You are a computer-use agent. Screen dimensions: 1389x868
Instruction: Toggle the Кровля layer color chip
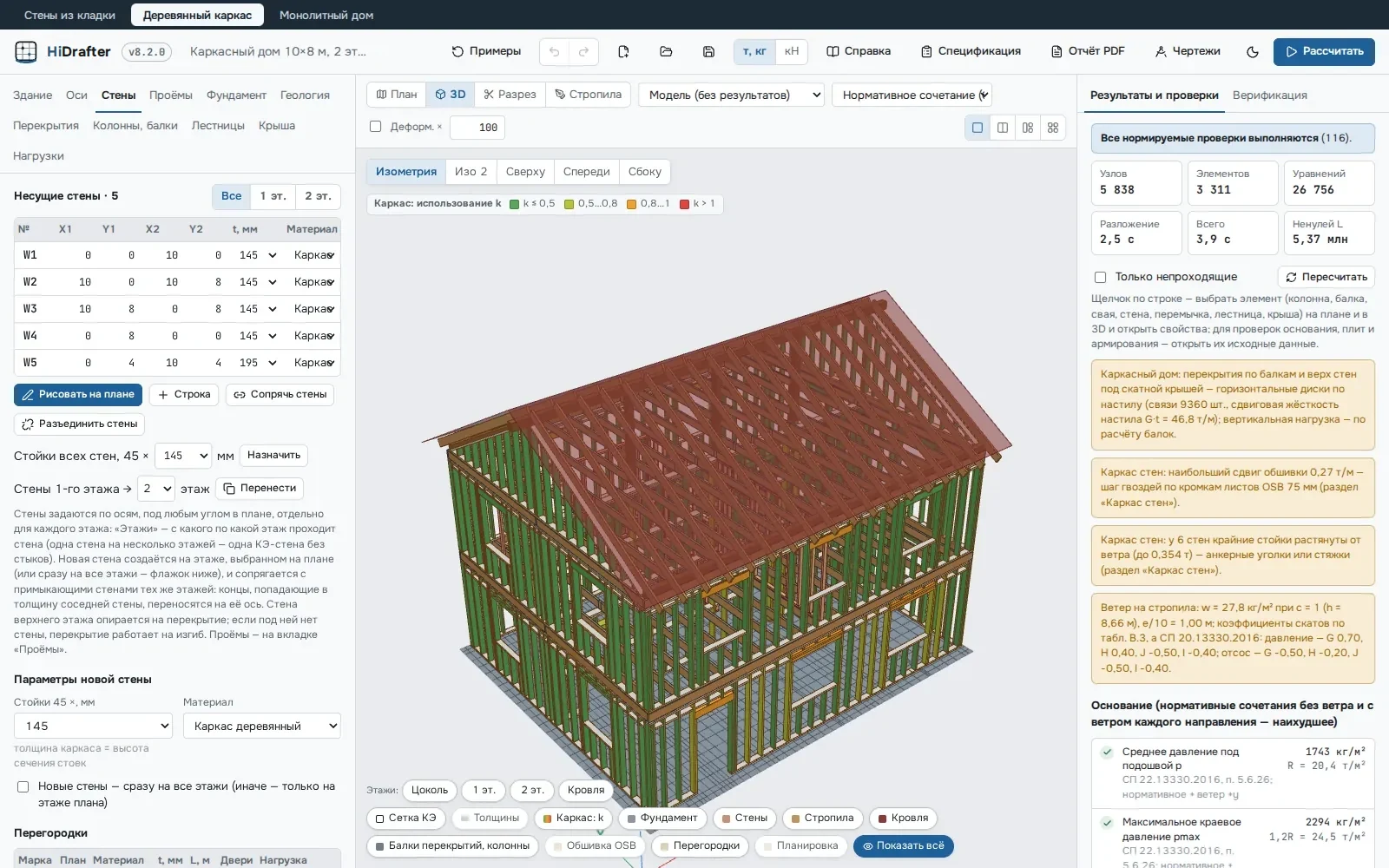click(x=902, y=818)
